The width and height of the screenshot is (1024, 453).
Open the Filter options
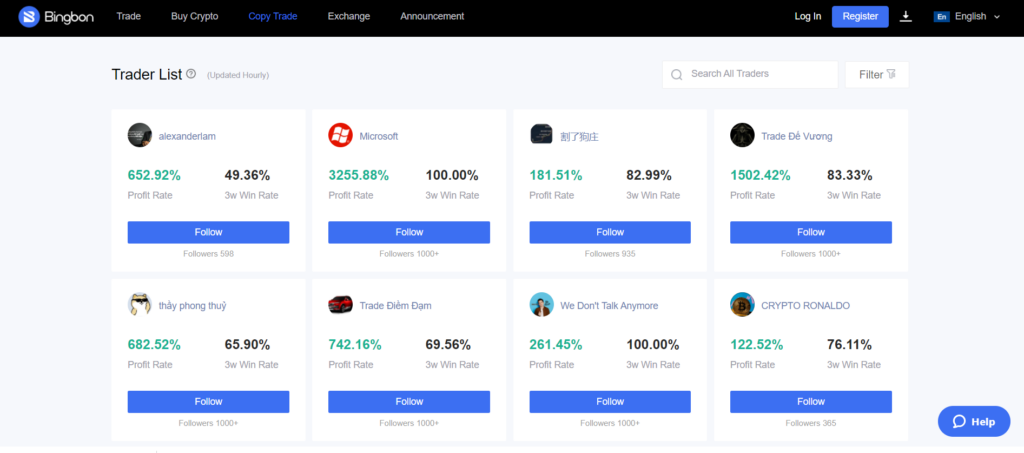[x=877, y=75]
